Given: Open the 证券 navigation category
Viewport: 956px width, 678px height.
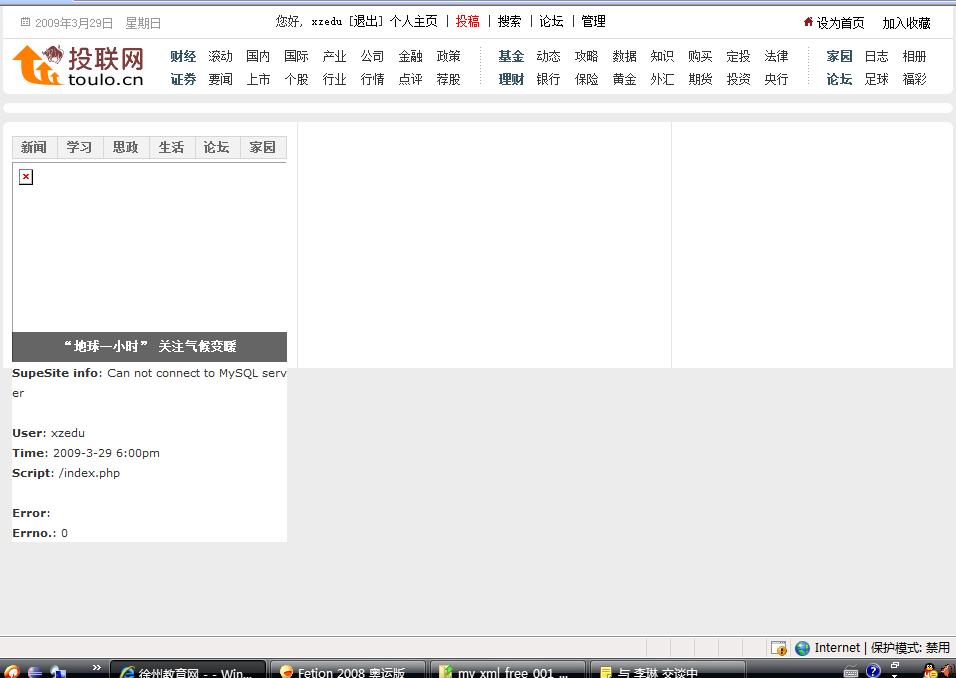Looking at the screenshot, I should click(183, 79).
